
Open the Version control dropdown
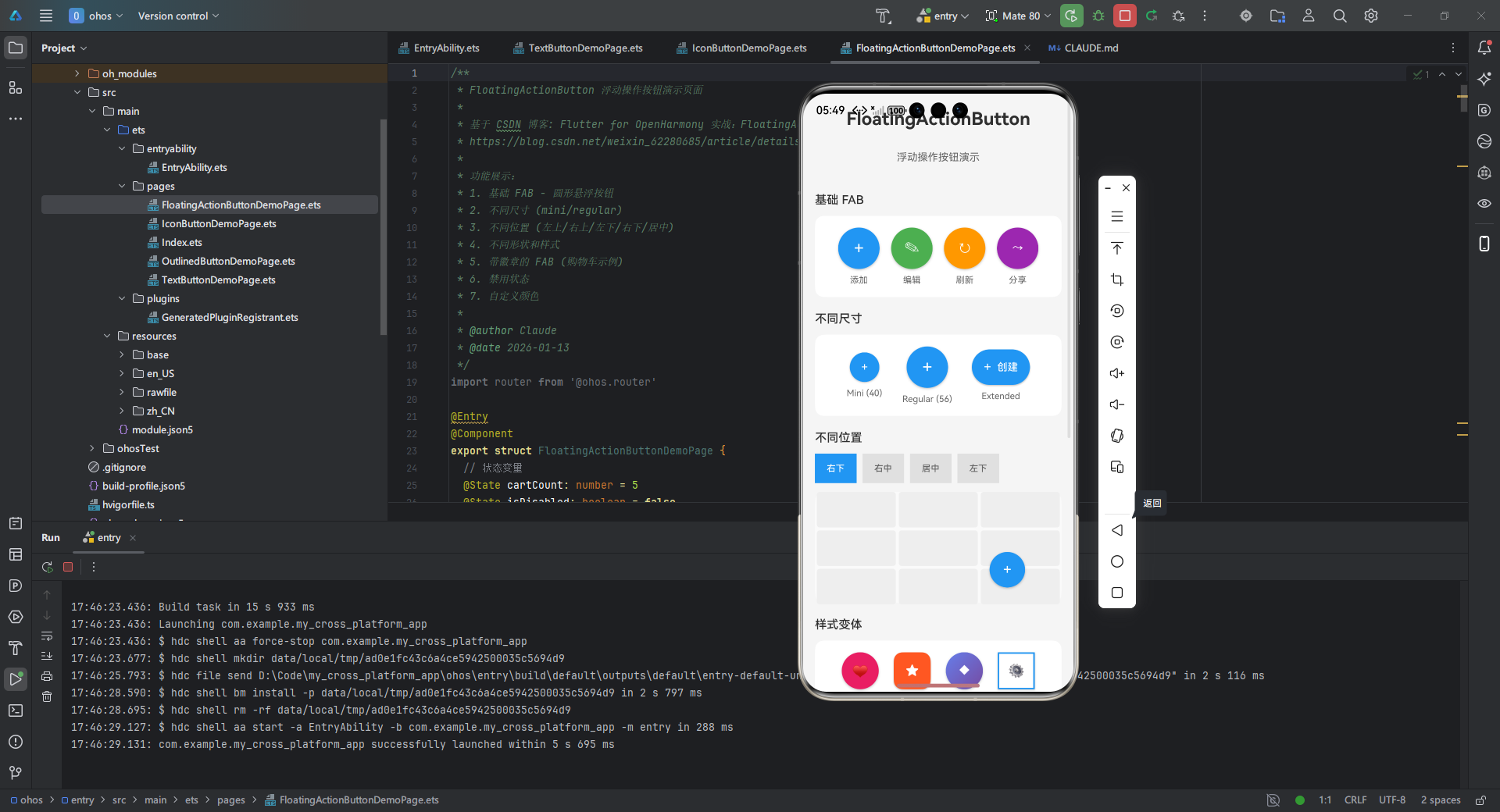[178, 16]
